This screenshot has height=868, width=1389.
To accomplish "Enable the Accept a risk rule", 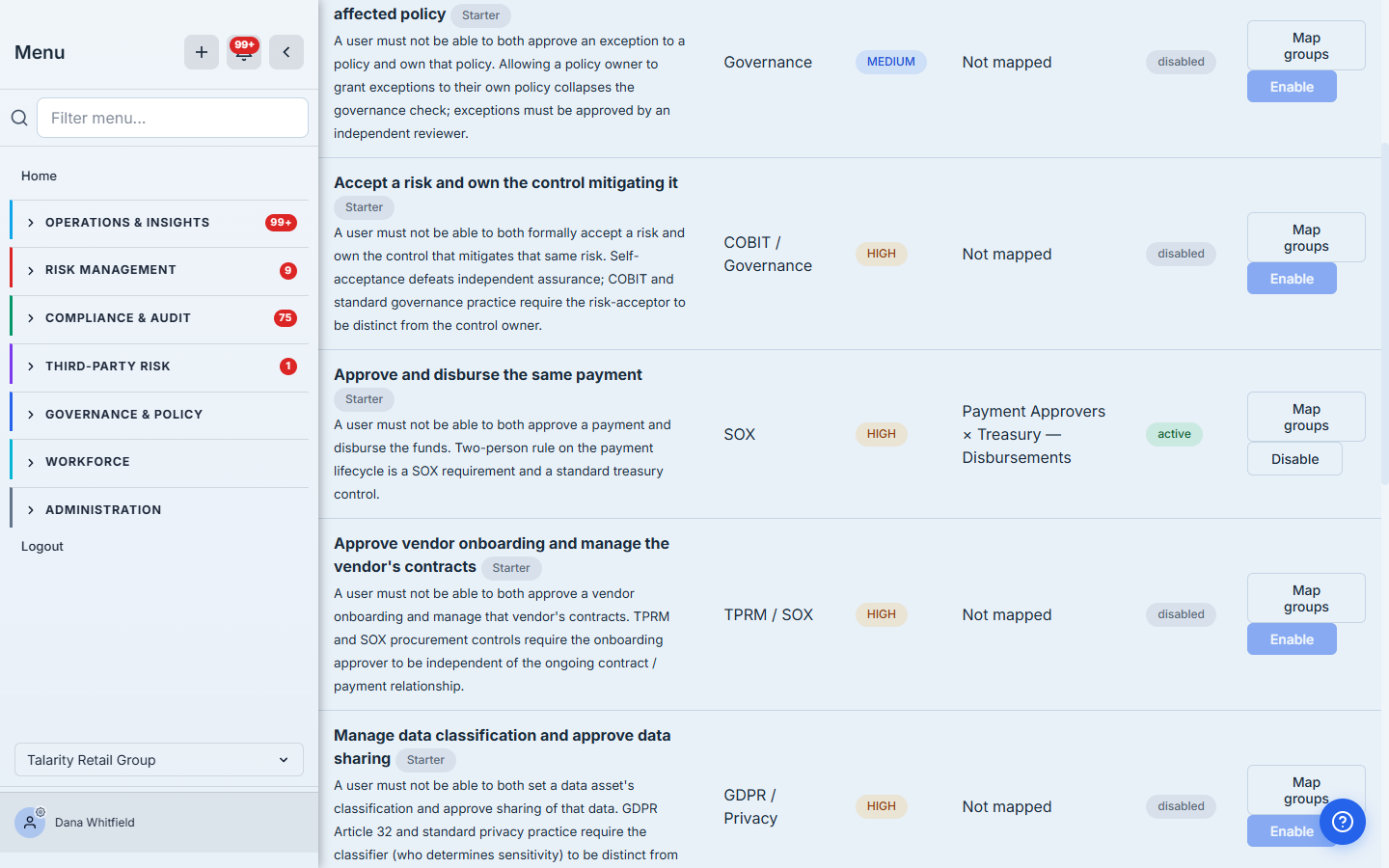I will pos(1292,279).
